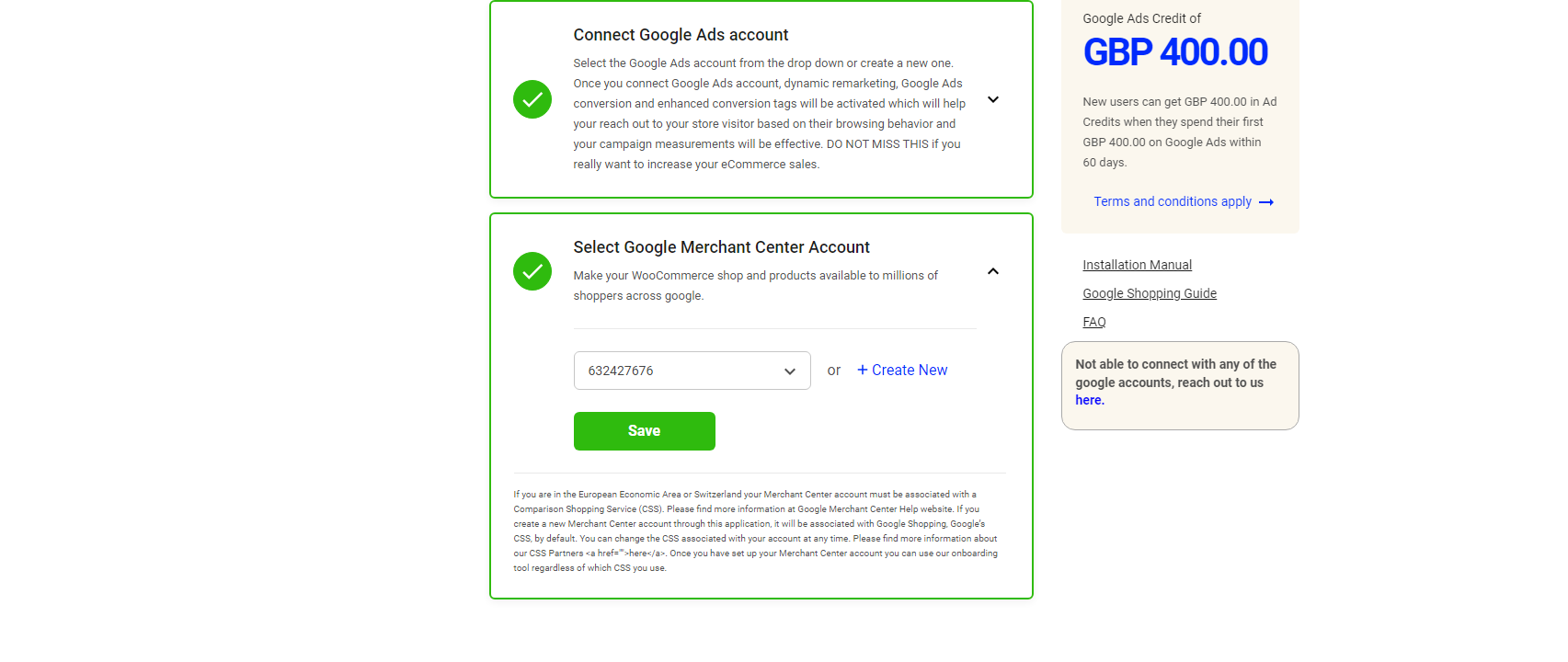Click the GBP 400.00 credit amount
Viewport: 1568px width, 662px height.
(x=1175, y=52)
